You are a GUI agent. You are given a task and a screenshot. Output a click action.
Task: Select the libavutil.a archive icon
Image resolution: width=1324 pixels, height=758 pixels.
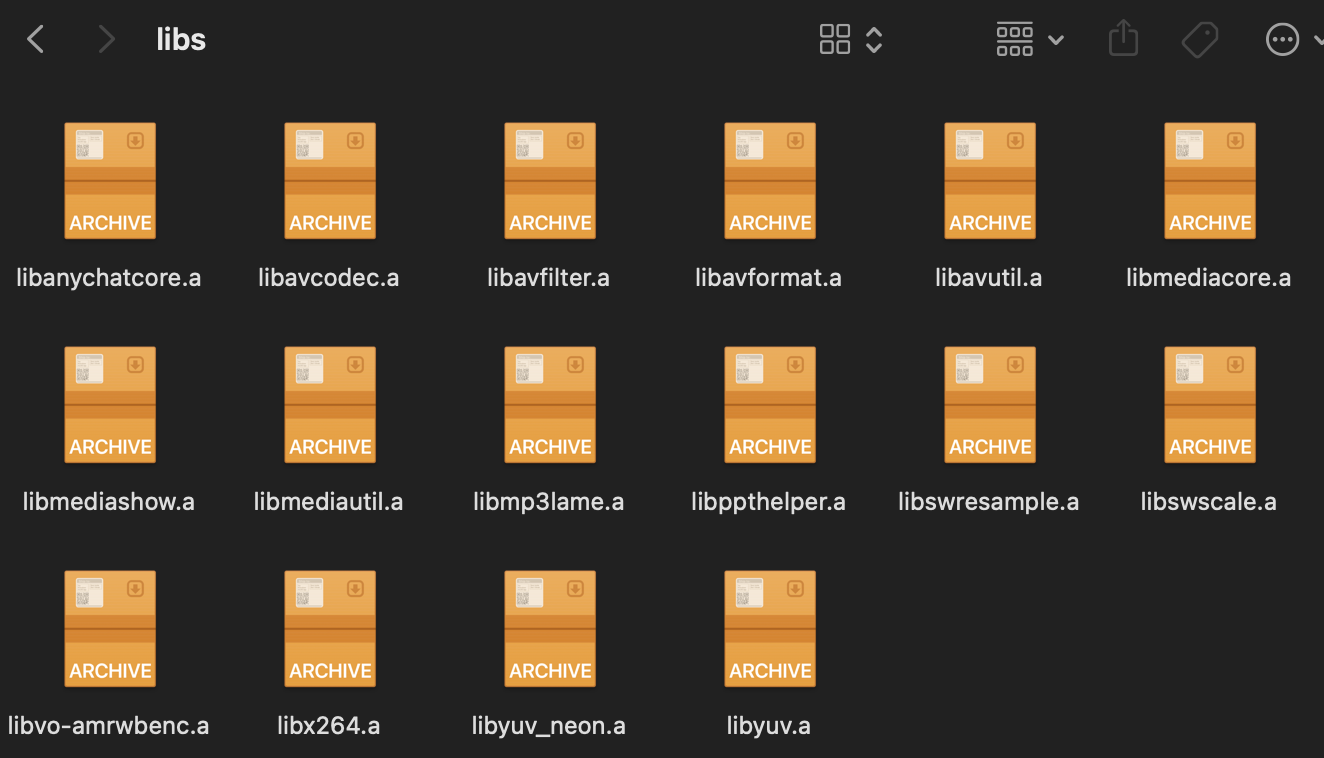tap(990, 181)
